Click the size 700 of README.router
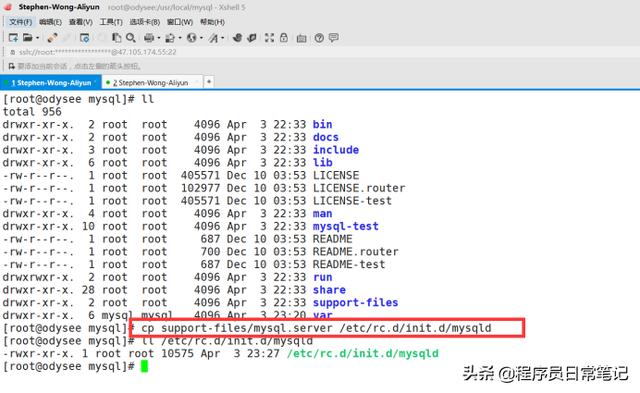Screen dimensions: 640x393 [210, 251]
